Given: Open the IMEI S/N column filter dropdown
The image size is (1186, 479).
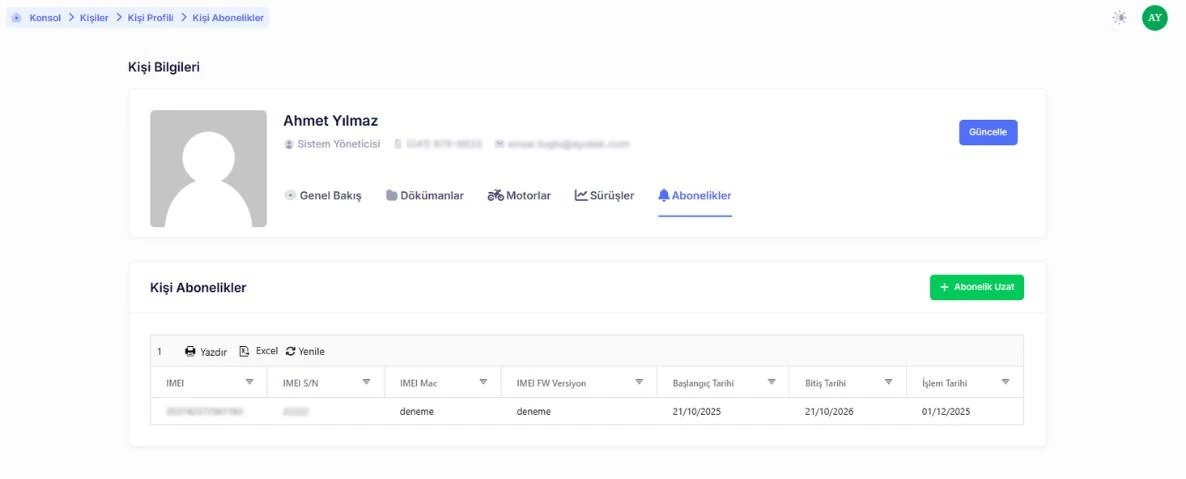Looking at the screenshot, I should point(366,382).
